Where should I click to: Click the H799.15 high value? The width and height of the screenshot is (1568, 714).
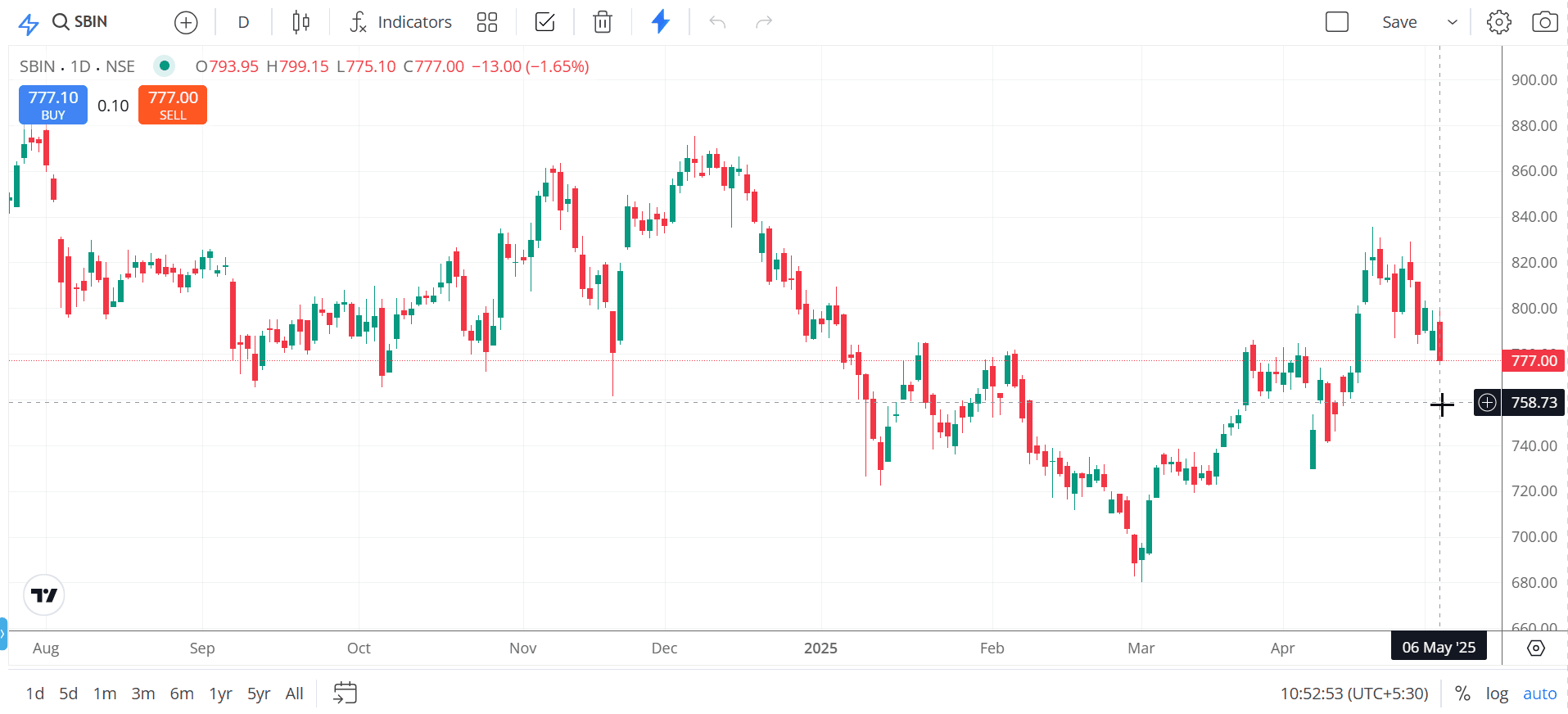(297, 66)
